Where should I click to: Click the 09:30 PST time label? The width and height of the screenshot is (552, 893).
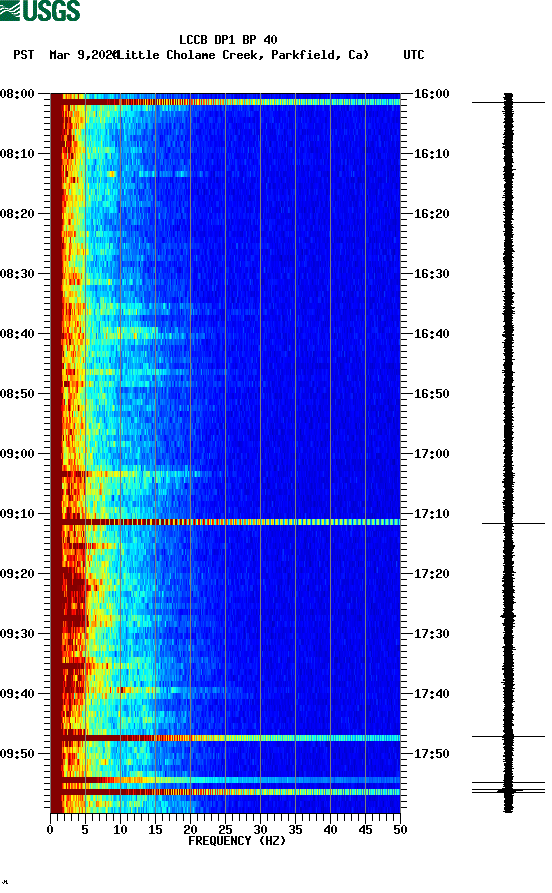[17, 634]
